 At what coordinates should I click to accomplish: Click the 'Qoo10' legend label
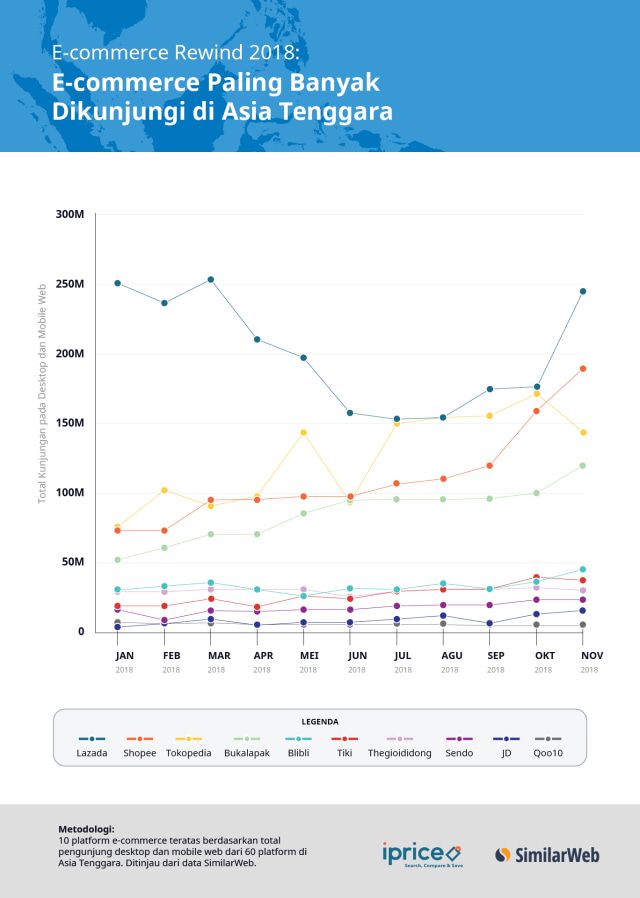[x=548, y=753]
